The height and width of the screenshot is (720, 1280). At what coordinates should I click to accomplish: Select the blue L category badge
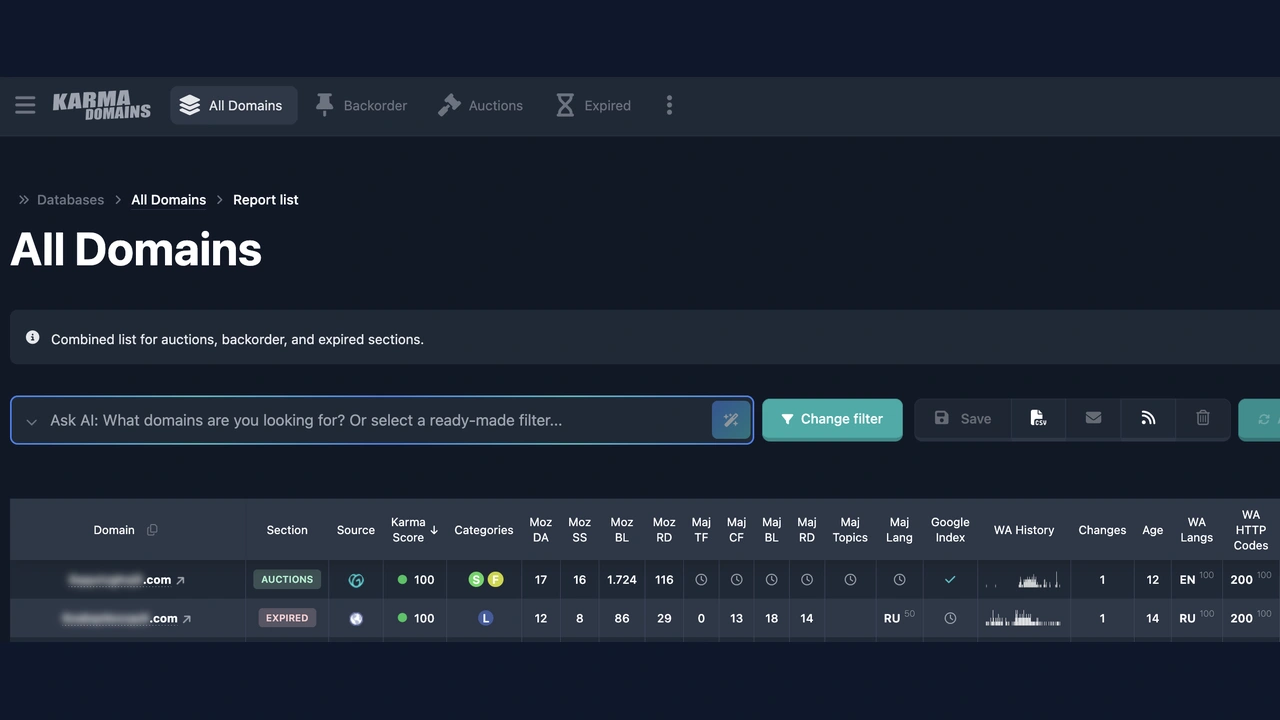(x=485, y=619)
